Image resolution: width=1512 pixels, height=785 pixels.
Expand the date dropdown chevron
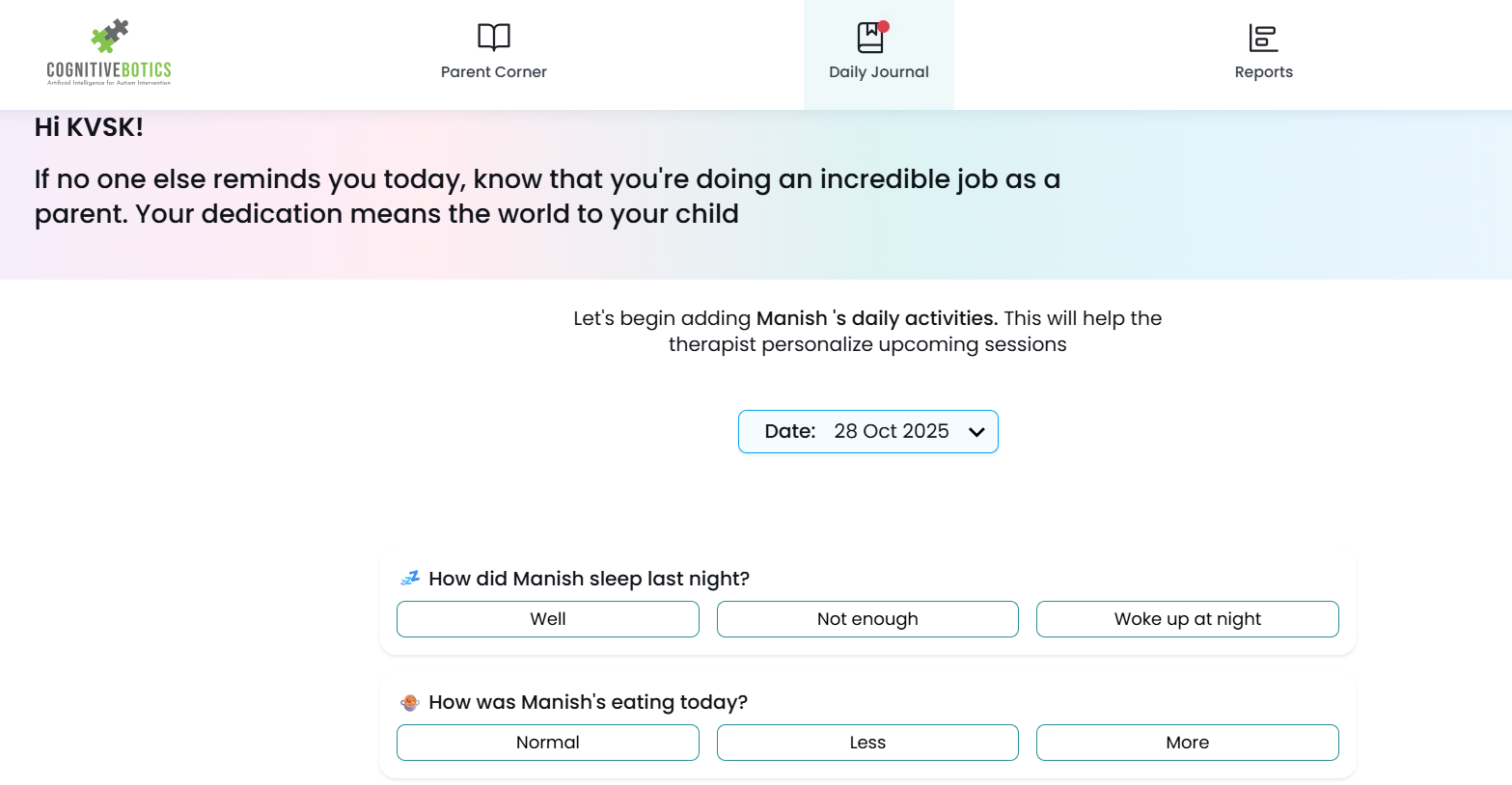(976, 432)
